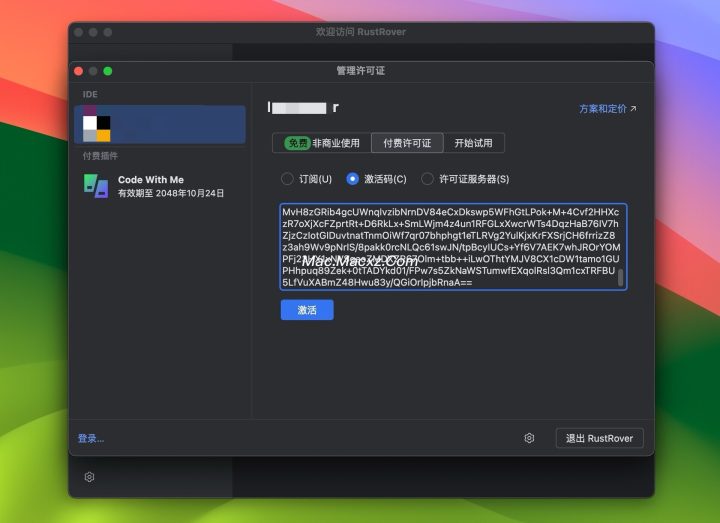Click 退出 RustRover button

pyautogui.click(x=599, y=438)
